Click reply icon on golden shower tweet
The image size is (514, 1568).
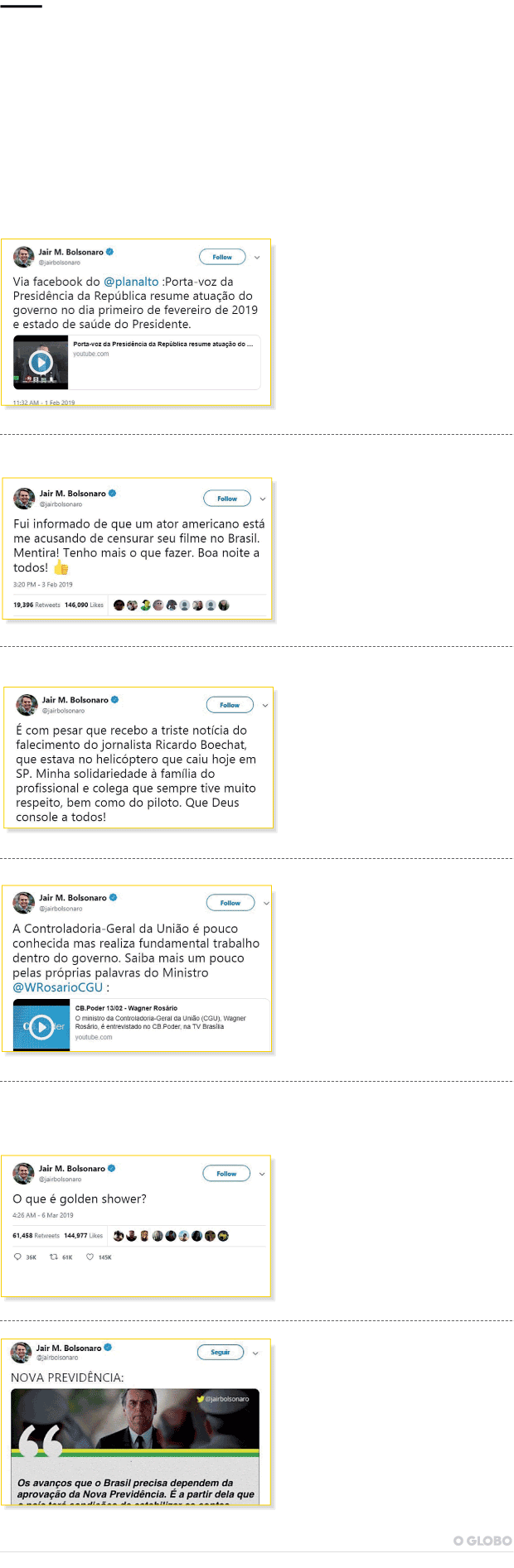tap(18, 1257)
